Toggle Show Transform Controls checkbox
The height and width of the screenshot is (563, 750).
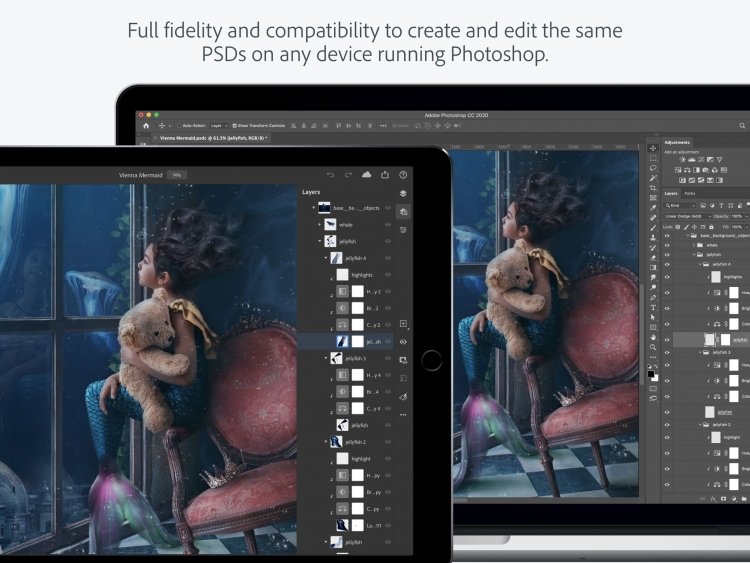(x=234, y=126)
